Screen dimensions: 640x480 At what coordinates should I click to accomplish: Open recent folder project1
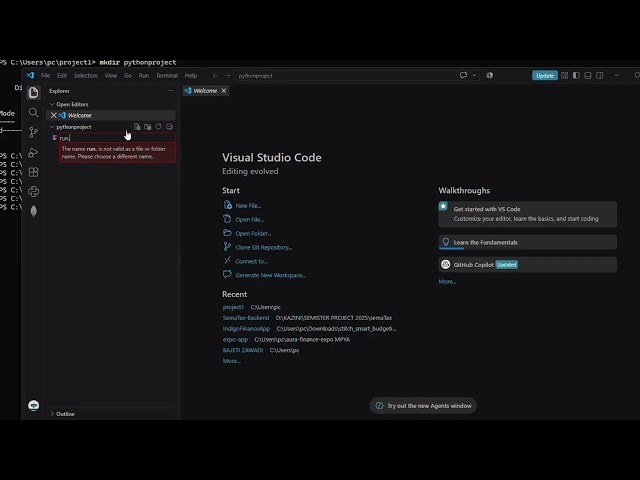tap(233, 307)
